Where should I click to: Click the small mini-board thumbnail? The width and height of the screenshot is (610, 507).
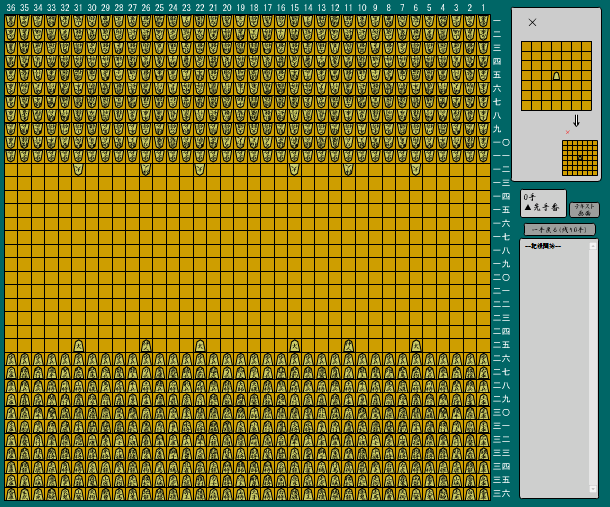(579, 158)
